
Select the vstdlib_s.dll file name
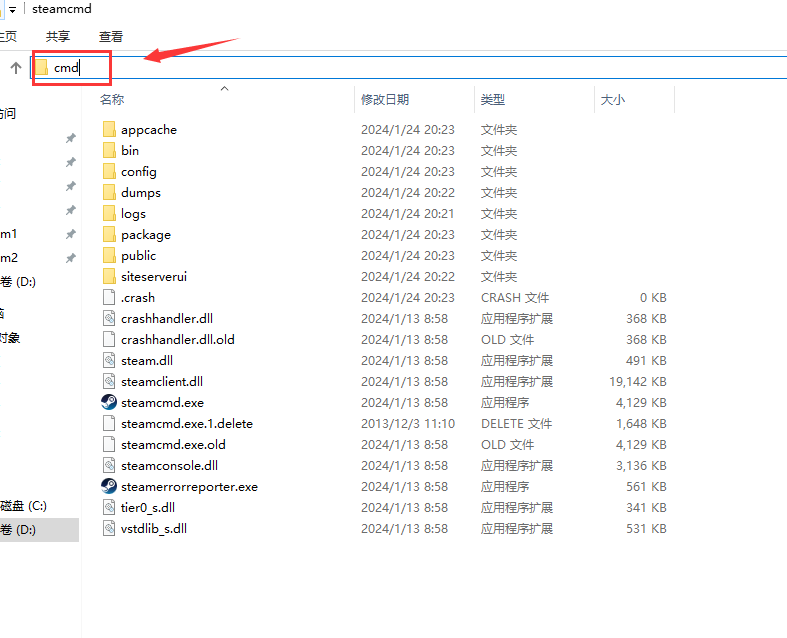[154, 529]
